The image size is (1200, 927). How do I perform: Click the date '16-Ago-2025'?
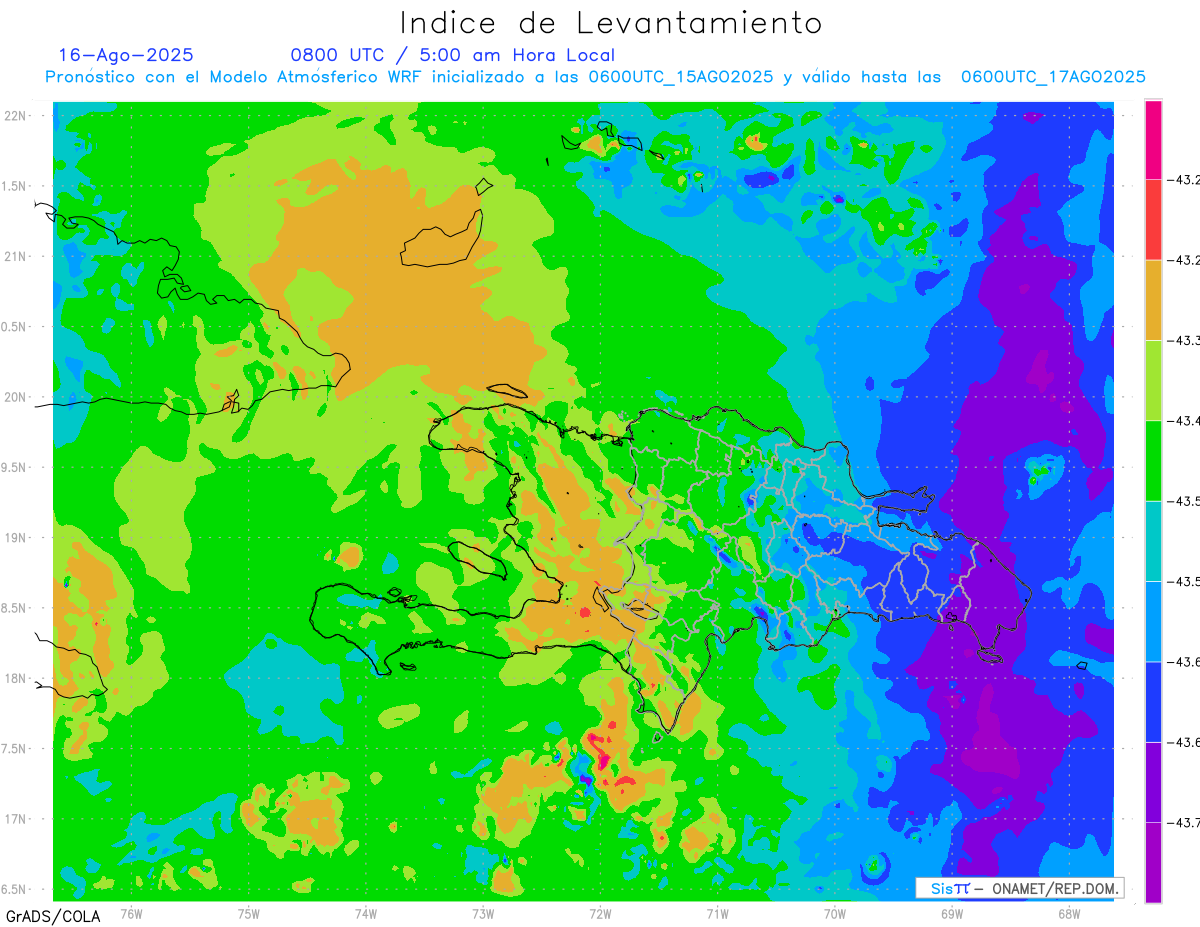[126, 55]
